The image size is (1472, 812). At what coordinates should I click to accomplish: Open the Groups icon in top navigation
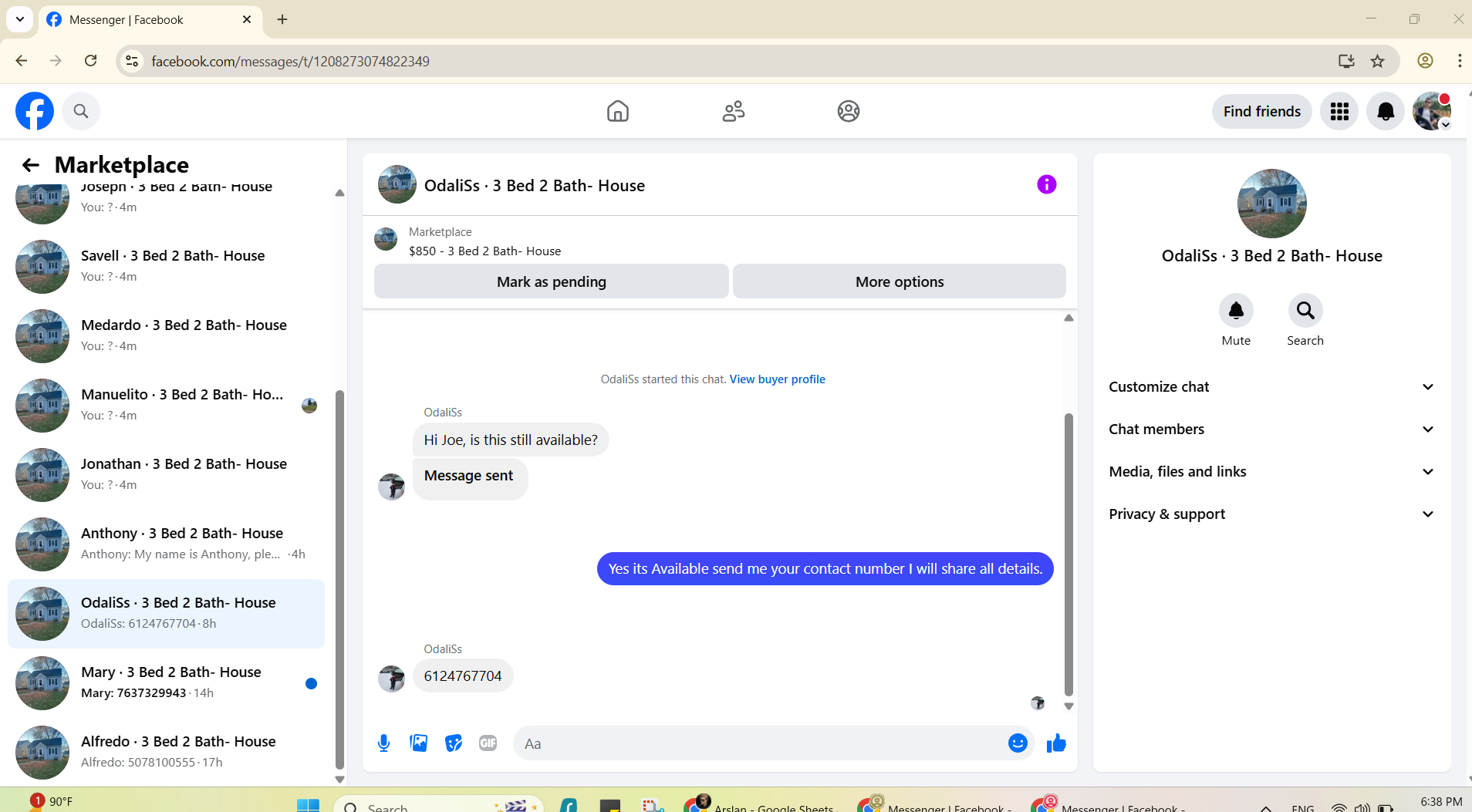(x=849, y=111)
